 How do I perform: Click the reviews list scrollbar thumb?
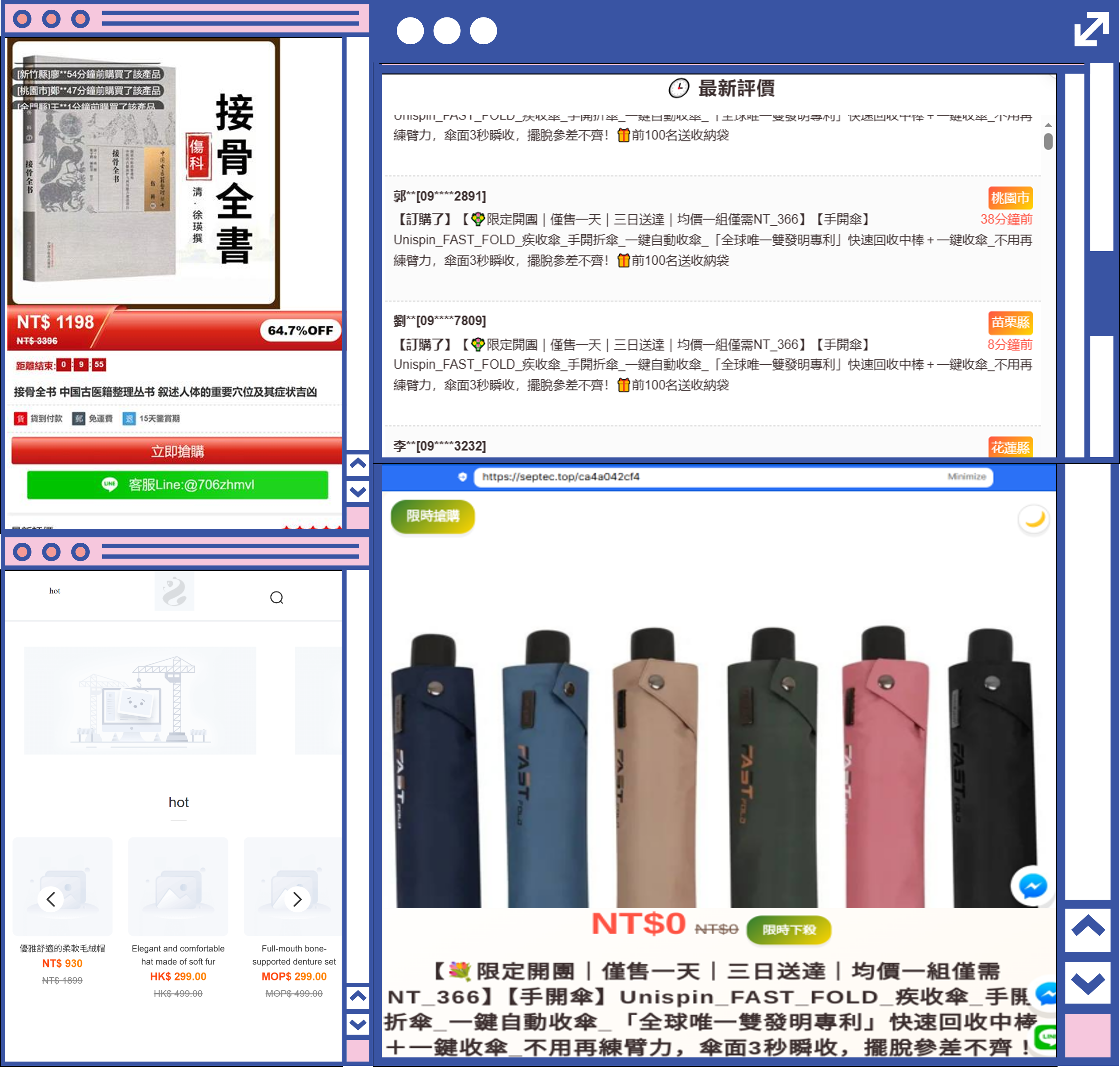pyautogui.click(x=1048, y=141)
